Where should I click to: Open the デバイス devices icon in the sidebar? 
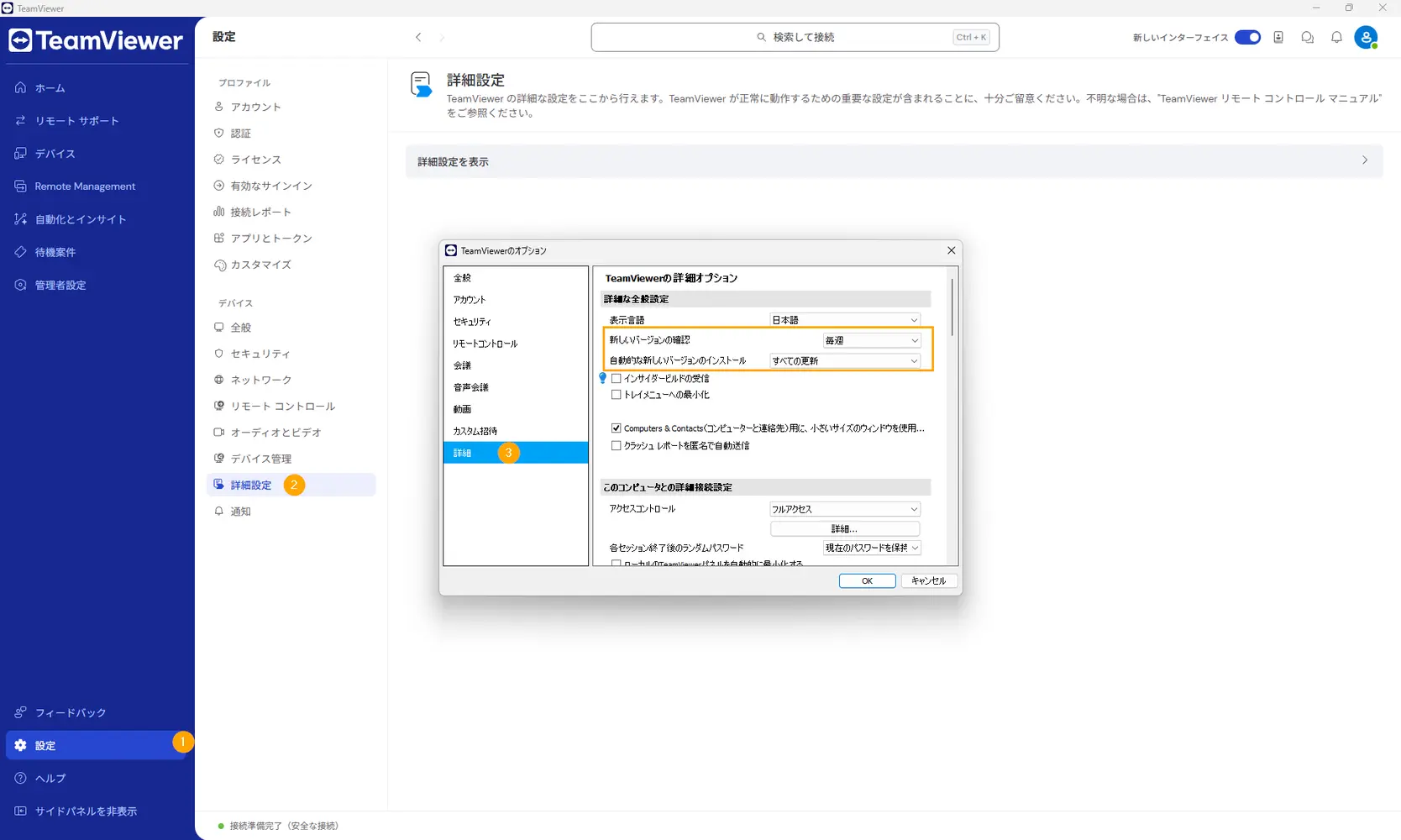coord(20,153)
